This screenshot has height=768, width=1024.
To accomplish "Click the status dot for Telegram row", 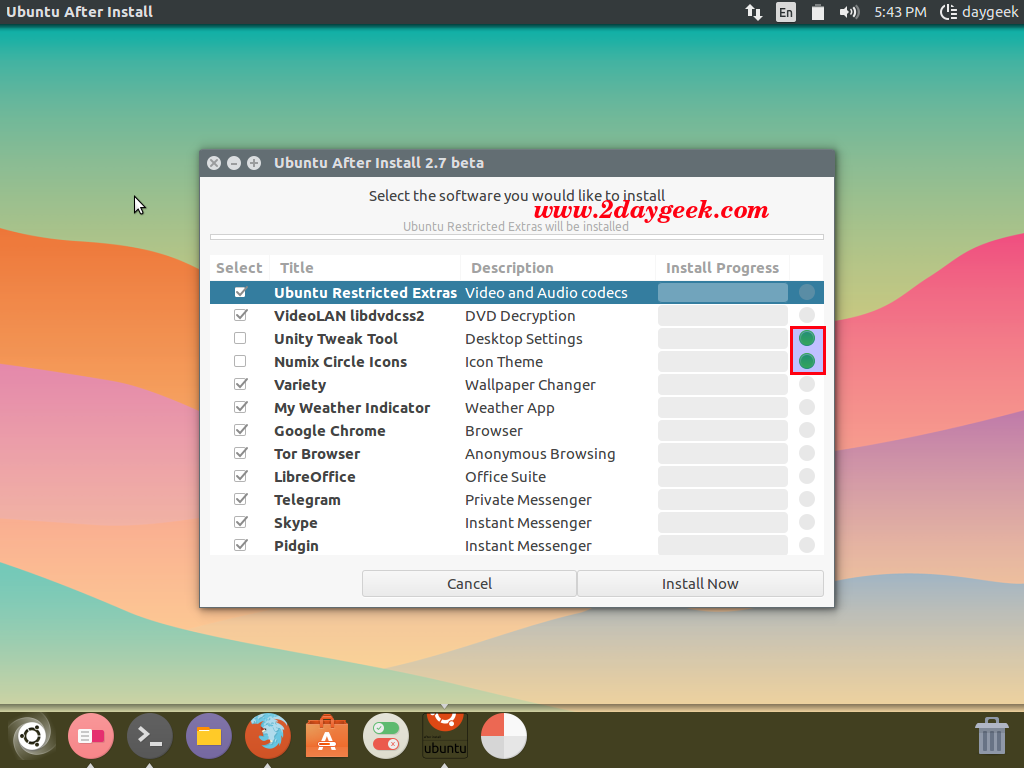I will click(x=807, y=499).
